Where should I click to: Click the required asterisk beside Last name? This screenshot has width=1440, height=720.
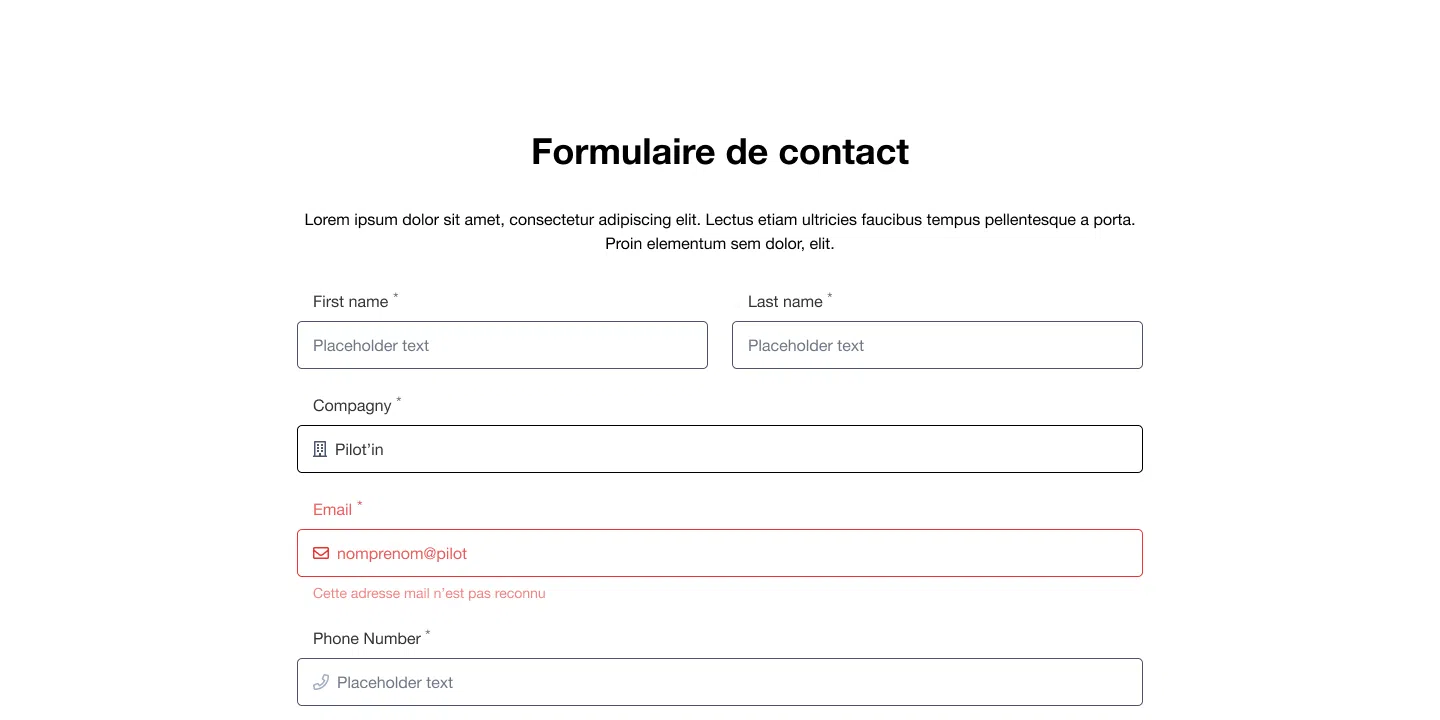point(830,296)
